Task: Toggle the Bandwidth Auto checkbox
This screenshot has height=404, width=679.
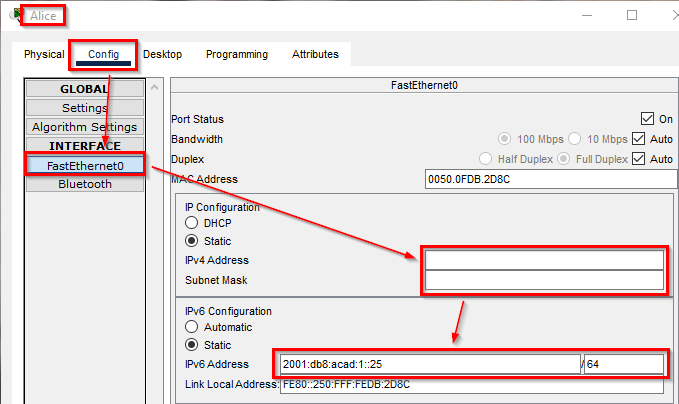Action: (639, 139)
